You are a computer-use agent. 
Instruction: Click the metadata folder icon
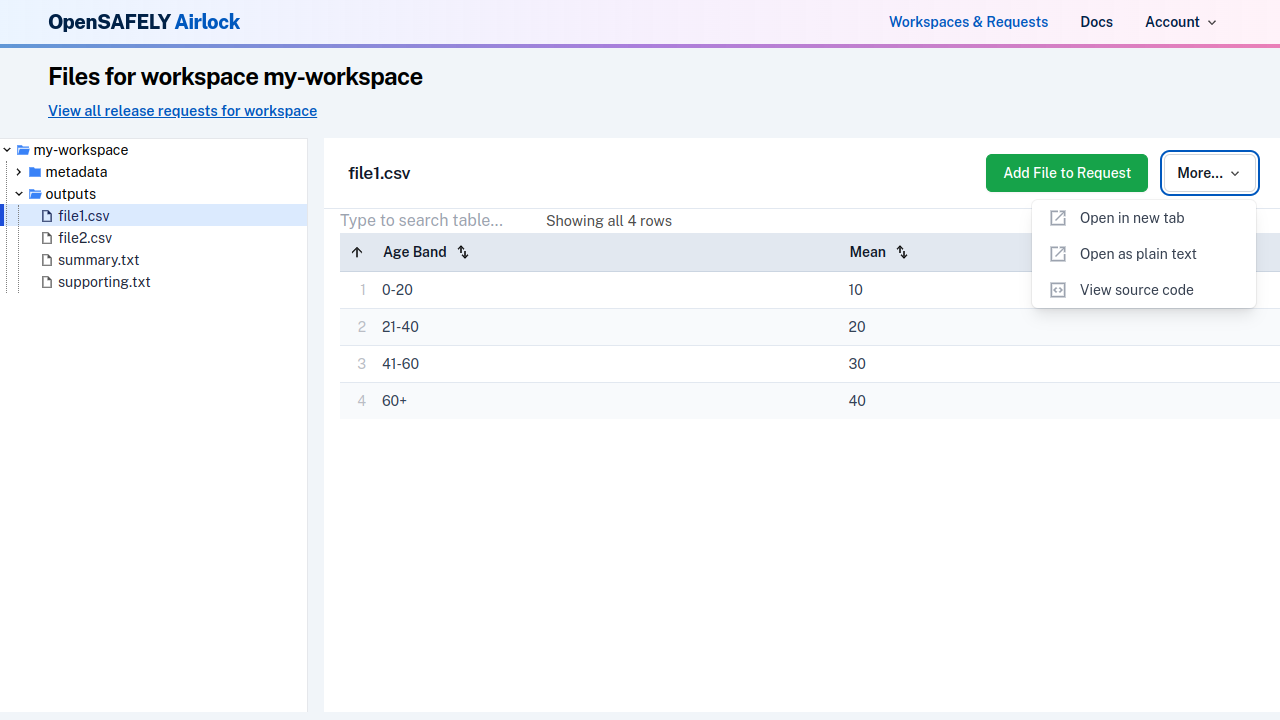[x=33, y=172]
